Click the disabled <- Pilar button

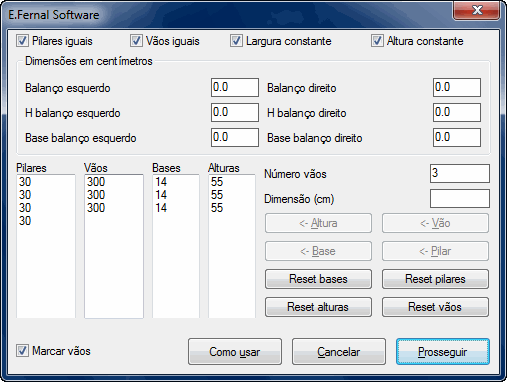click(x=435, y=251)
